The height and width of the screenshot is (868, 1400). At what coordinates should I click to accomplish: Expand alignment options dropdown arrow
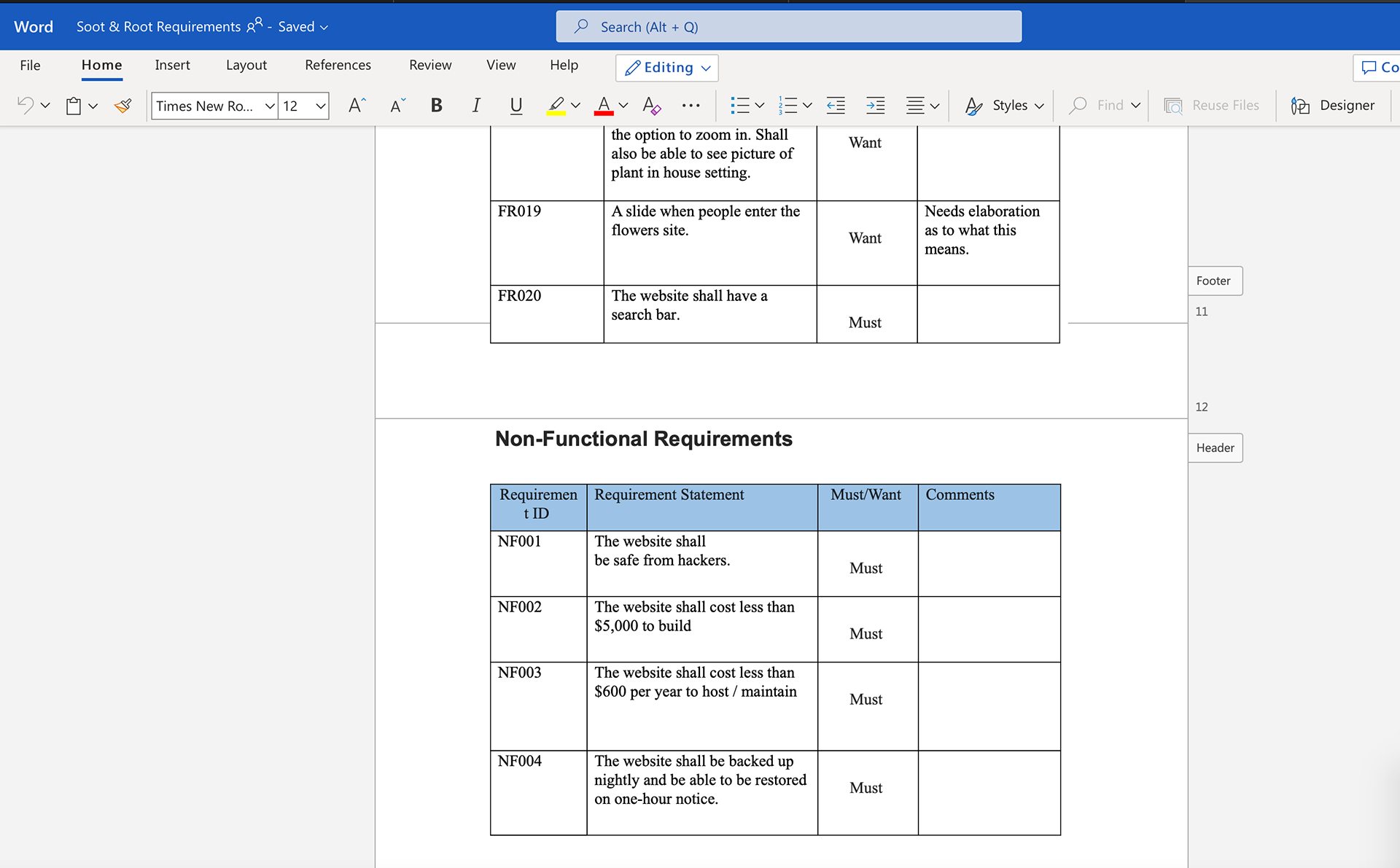tap(935, 106)
